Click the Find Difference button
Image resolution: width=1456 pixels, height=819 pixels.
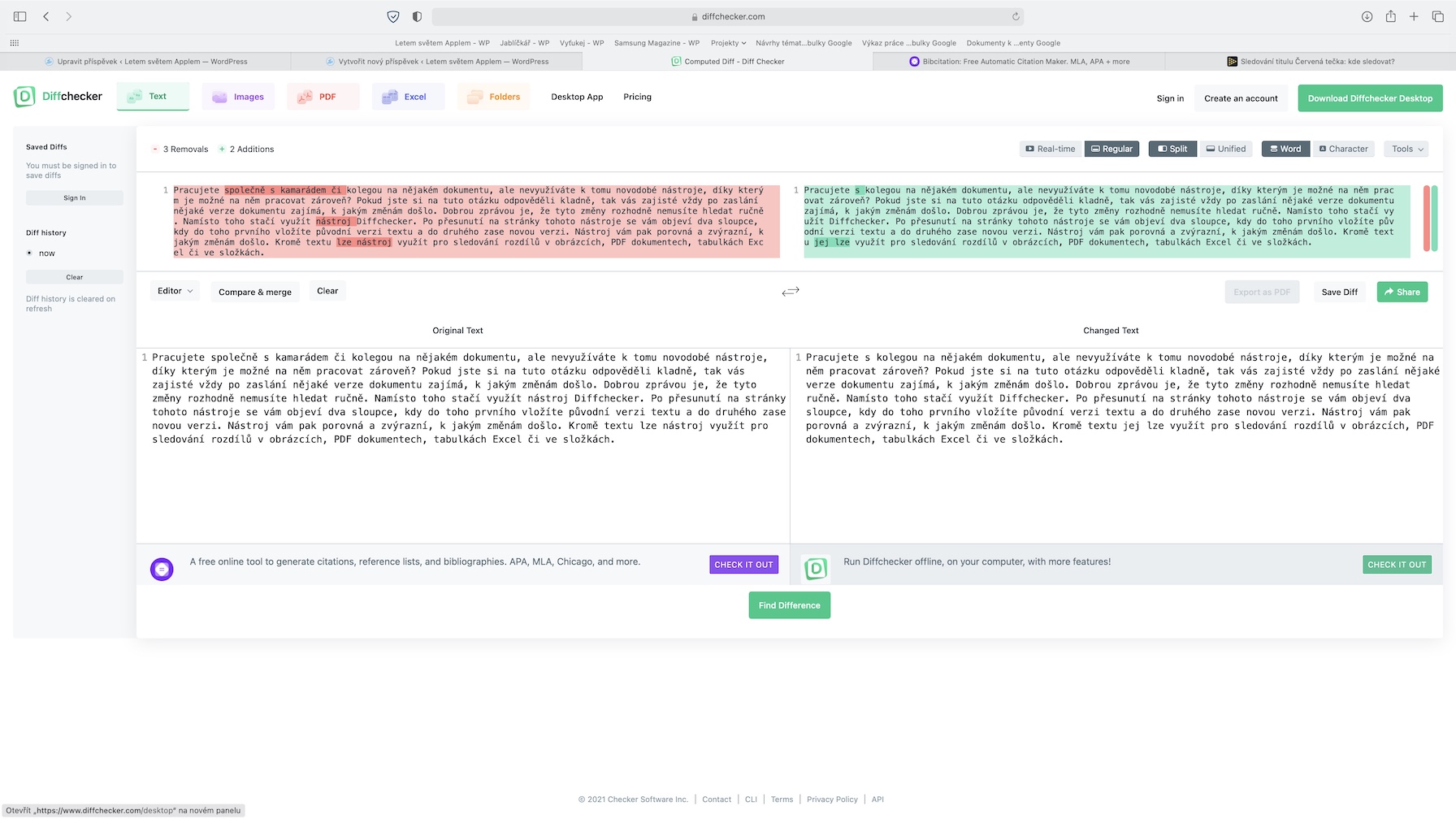[x=789, y=605]
